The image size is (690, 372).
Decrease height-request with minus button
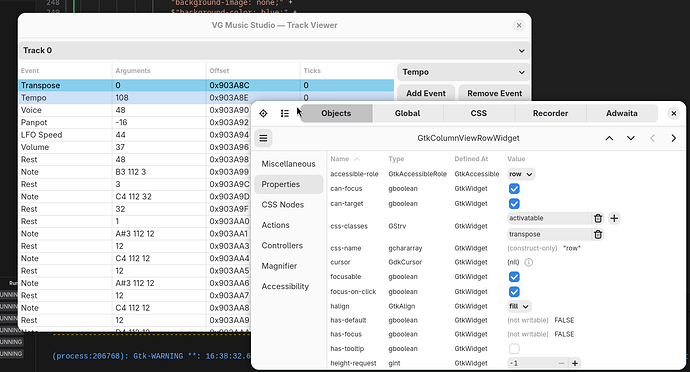pyautogui.click(x=561, y=363)
